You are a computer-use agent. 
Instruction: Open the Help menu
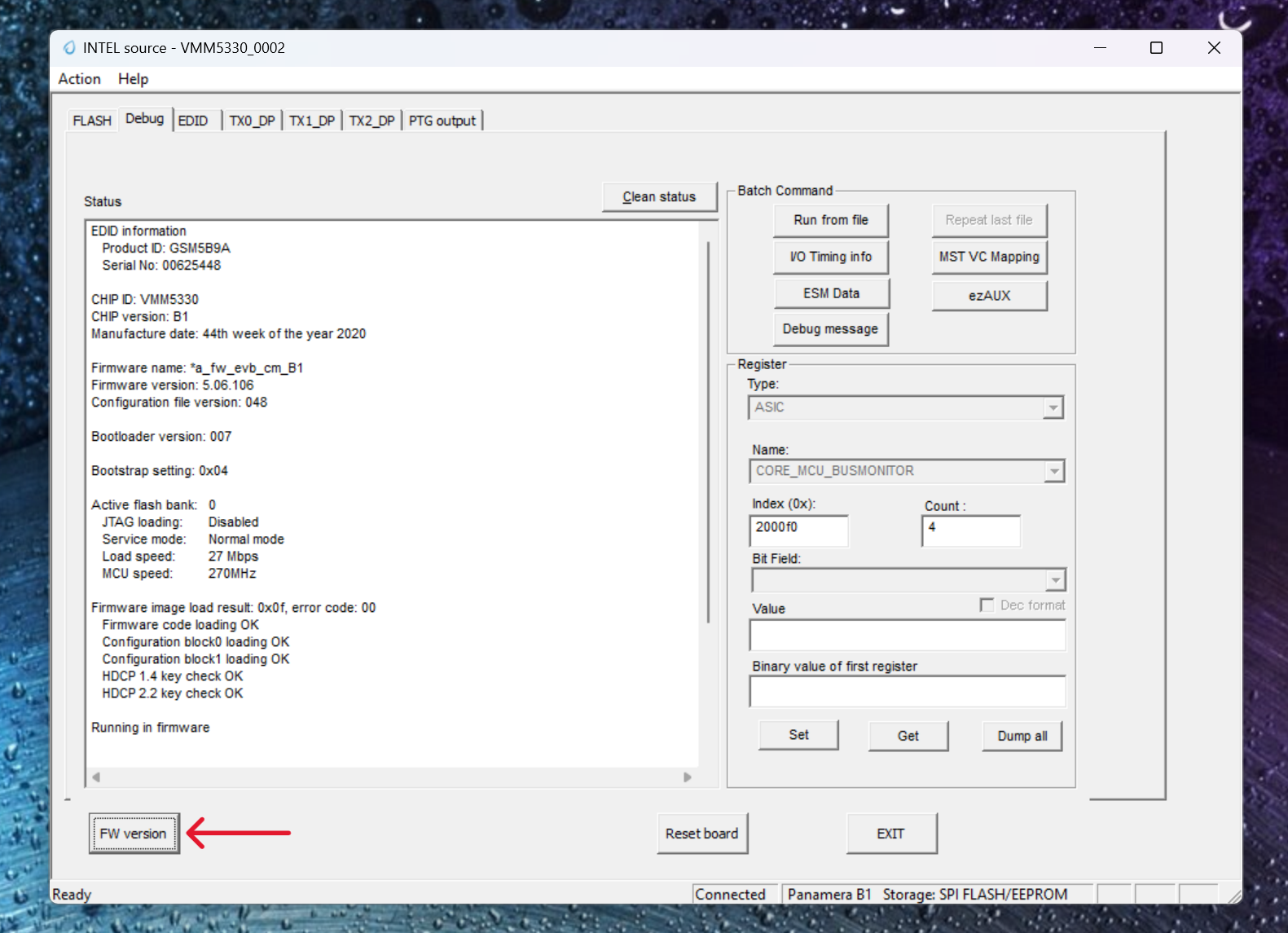[x=133, y=79]
